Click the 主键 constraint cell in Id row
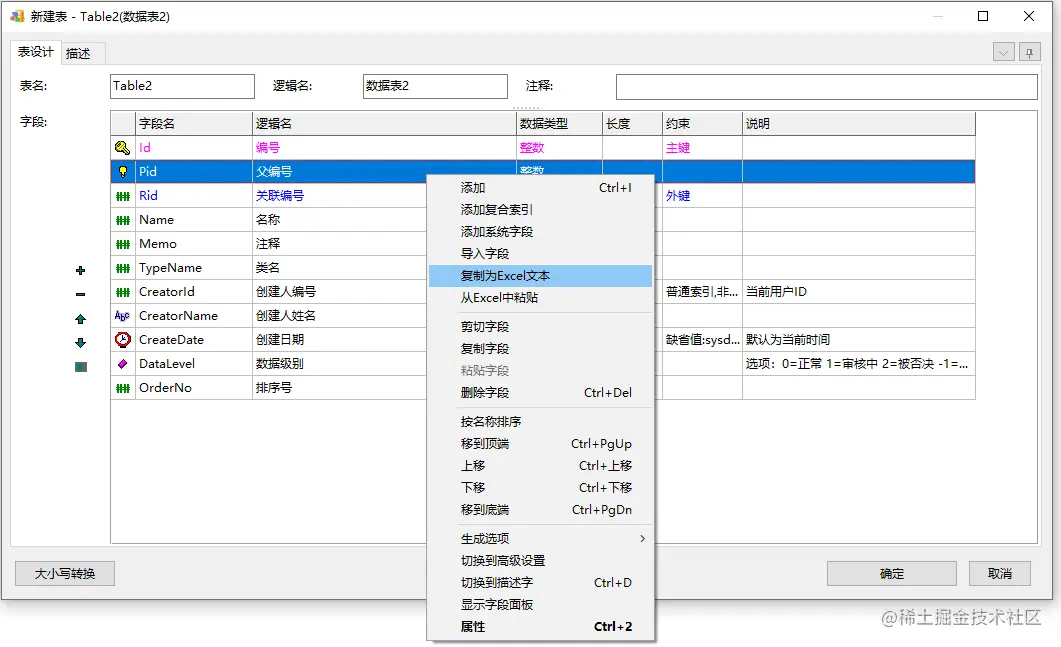The width and height of the screenshot is (1061, 647). click(x=702, y=148)
